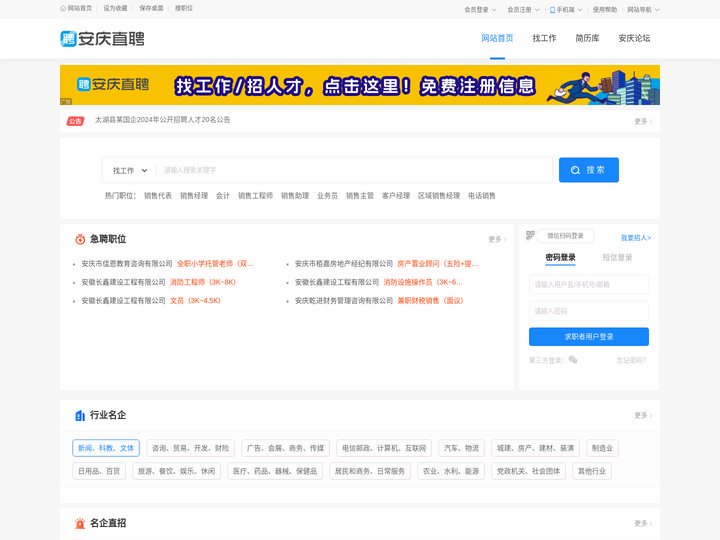Viewport: 720px width, 540px height.
Task: Click the yellow 找工作/招人才 banner
Action: (360, 85)
